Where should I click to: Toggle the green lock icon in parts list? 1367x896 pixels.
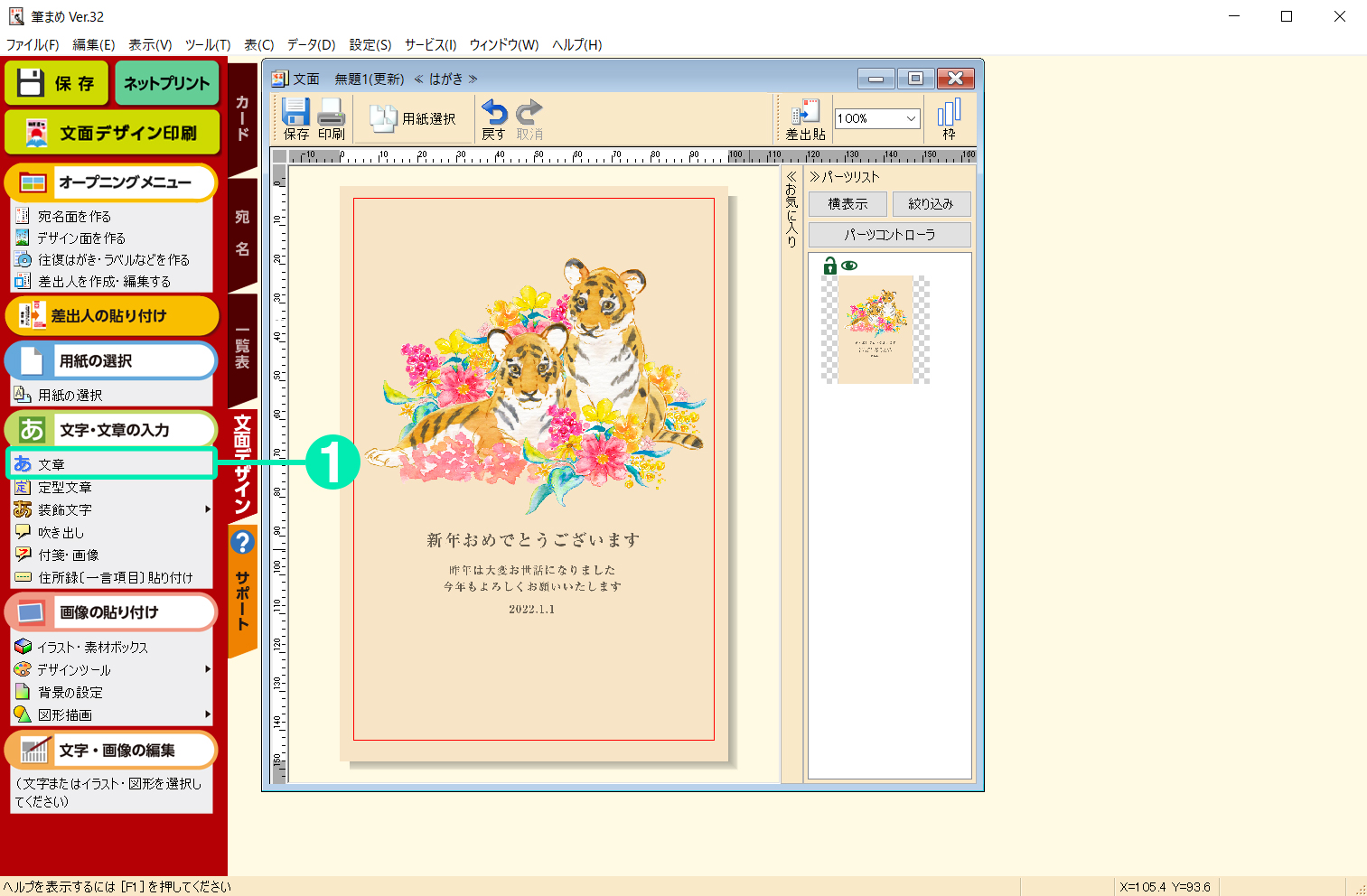(x=829, y=266)
